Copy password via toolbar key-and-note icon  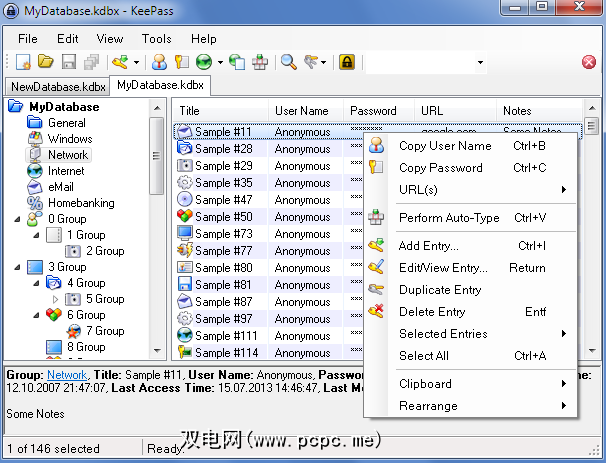[182, 62]
